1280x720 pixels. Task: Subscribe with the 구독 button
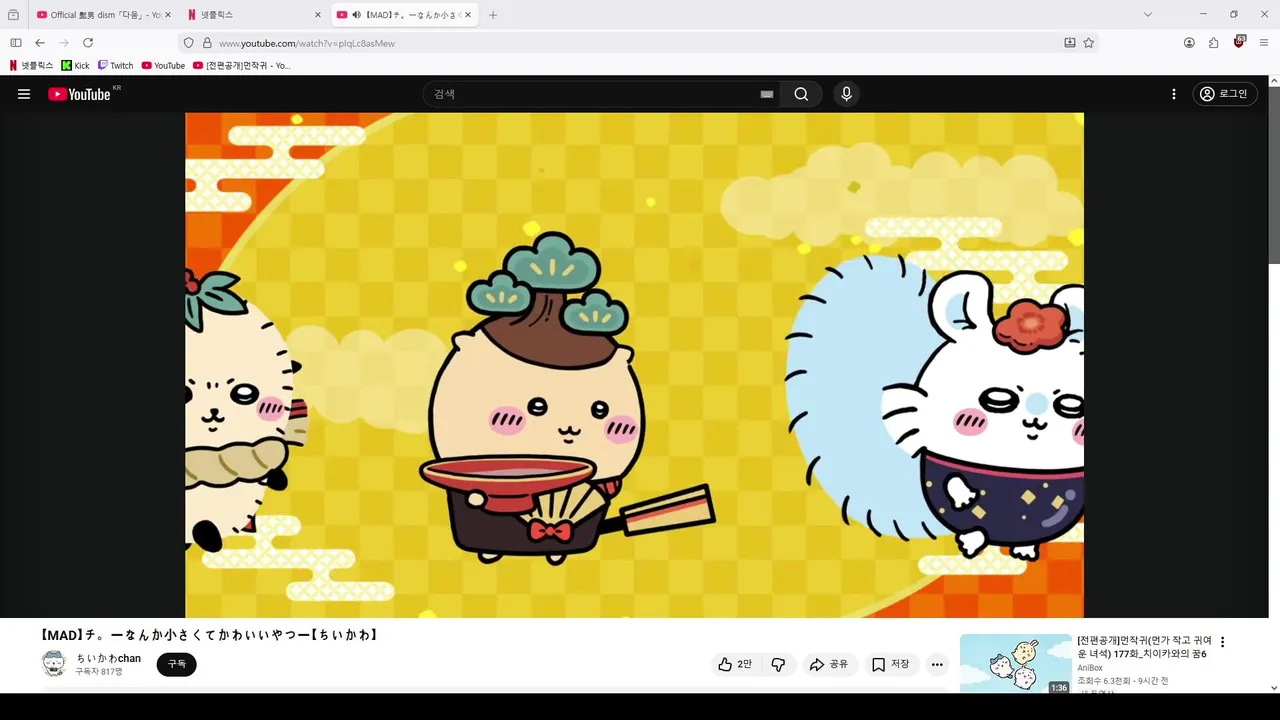pos(177,664)
